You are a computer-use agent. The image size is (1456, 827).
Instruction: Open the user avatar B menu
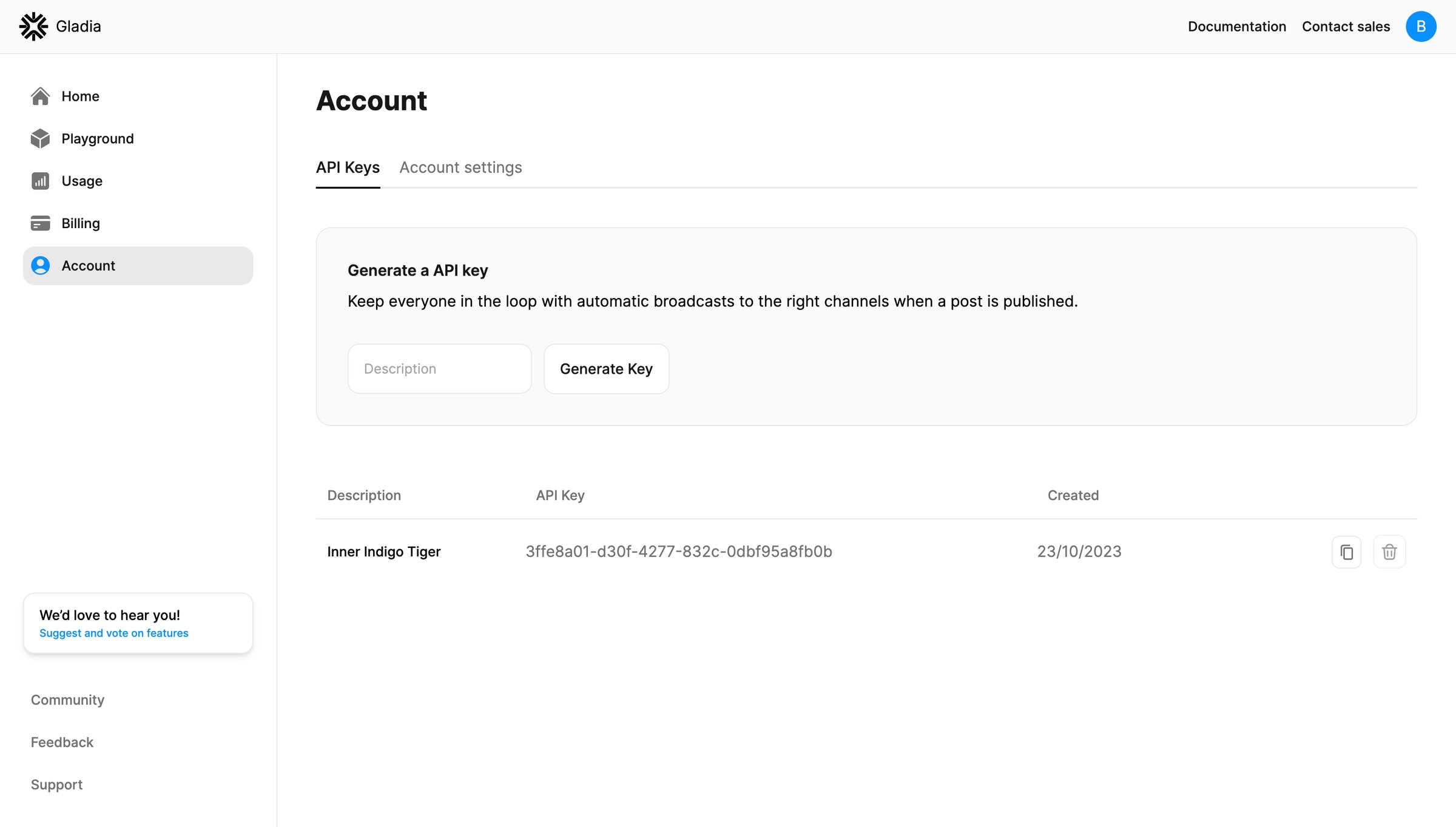pos(1421,26)
